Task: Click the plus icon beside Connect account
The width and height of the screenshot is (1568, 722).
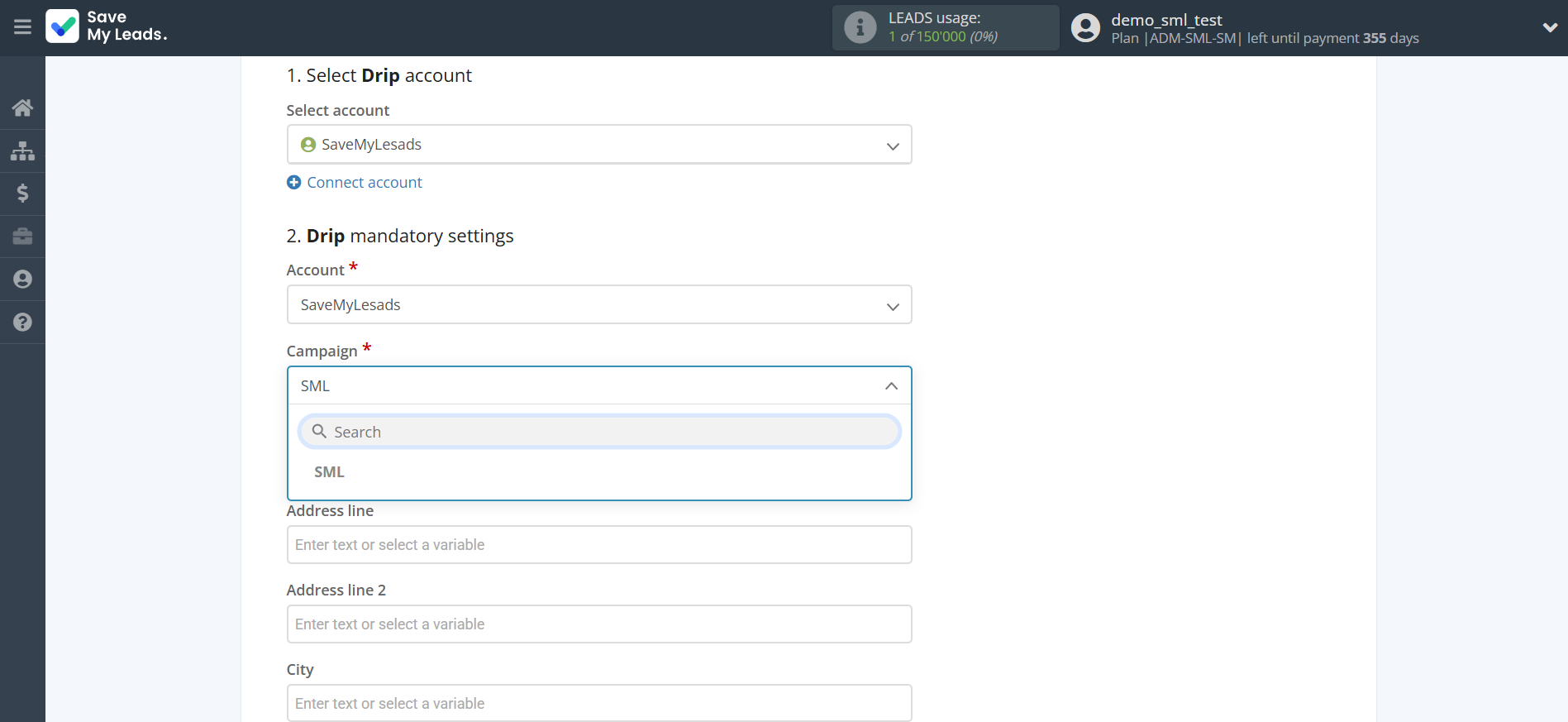Action: 293,183
